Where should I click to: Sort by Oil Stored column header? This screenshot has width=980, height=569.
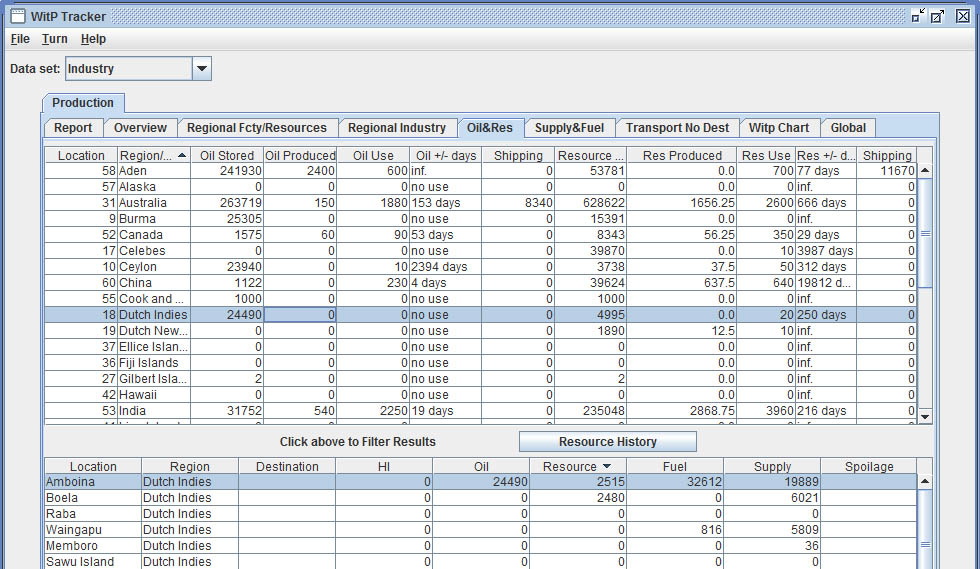(x=227, y=156)
